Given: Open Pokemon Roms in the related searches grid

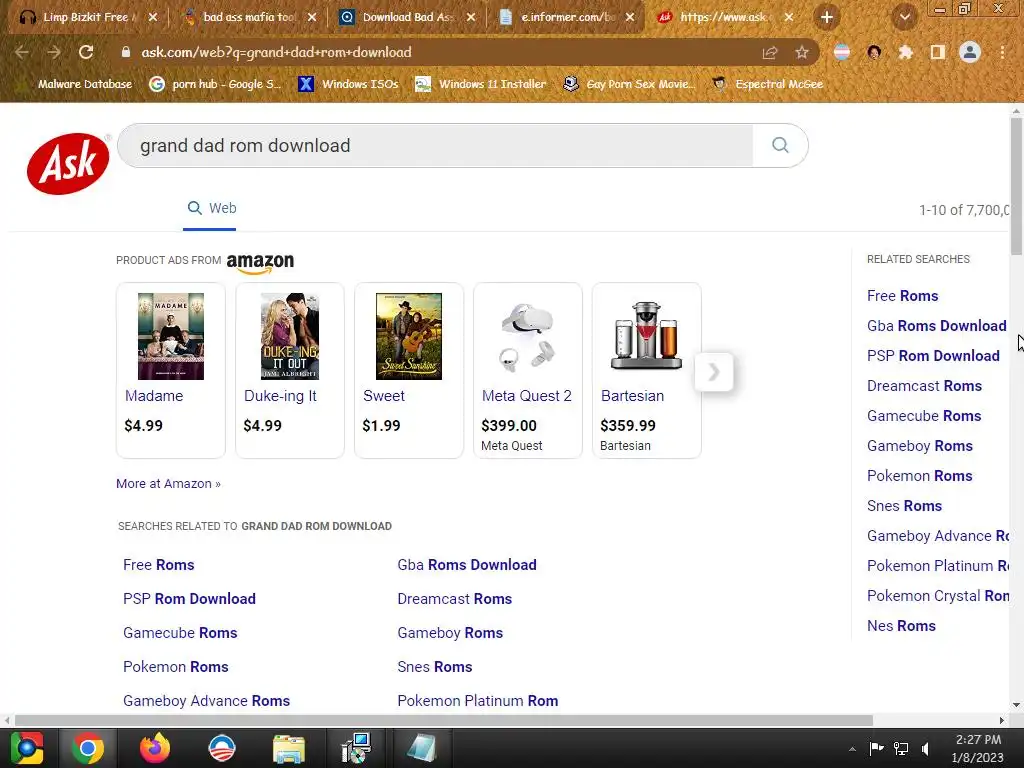Looking at the screenshot, I should click(176, 667).
